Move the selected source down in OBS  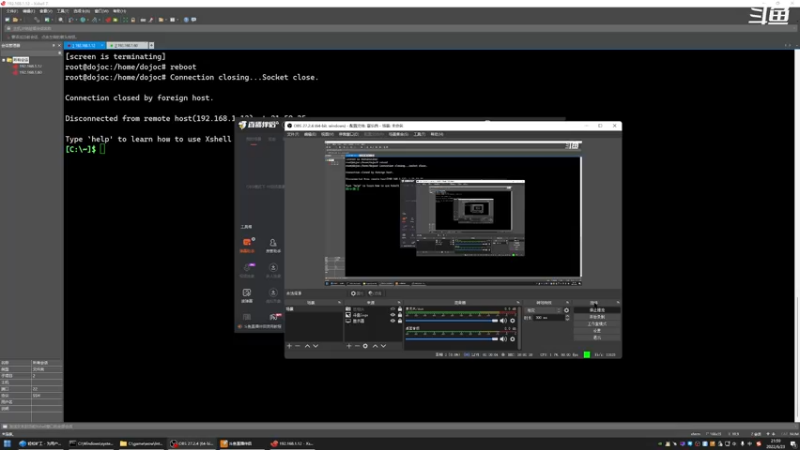coord(384,346)
